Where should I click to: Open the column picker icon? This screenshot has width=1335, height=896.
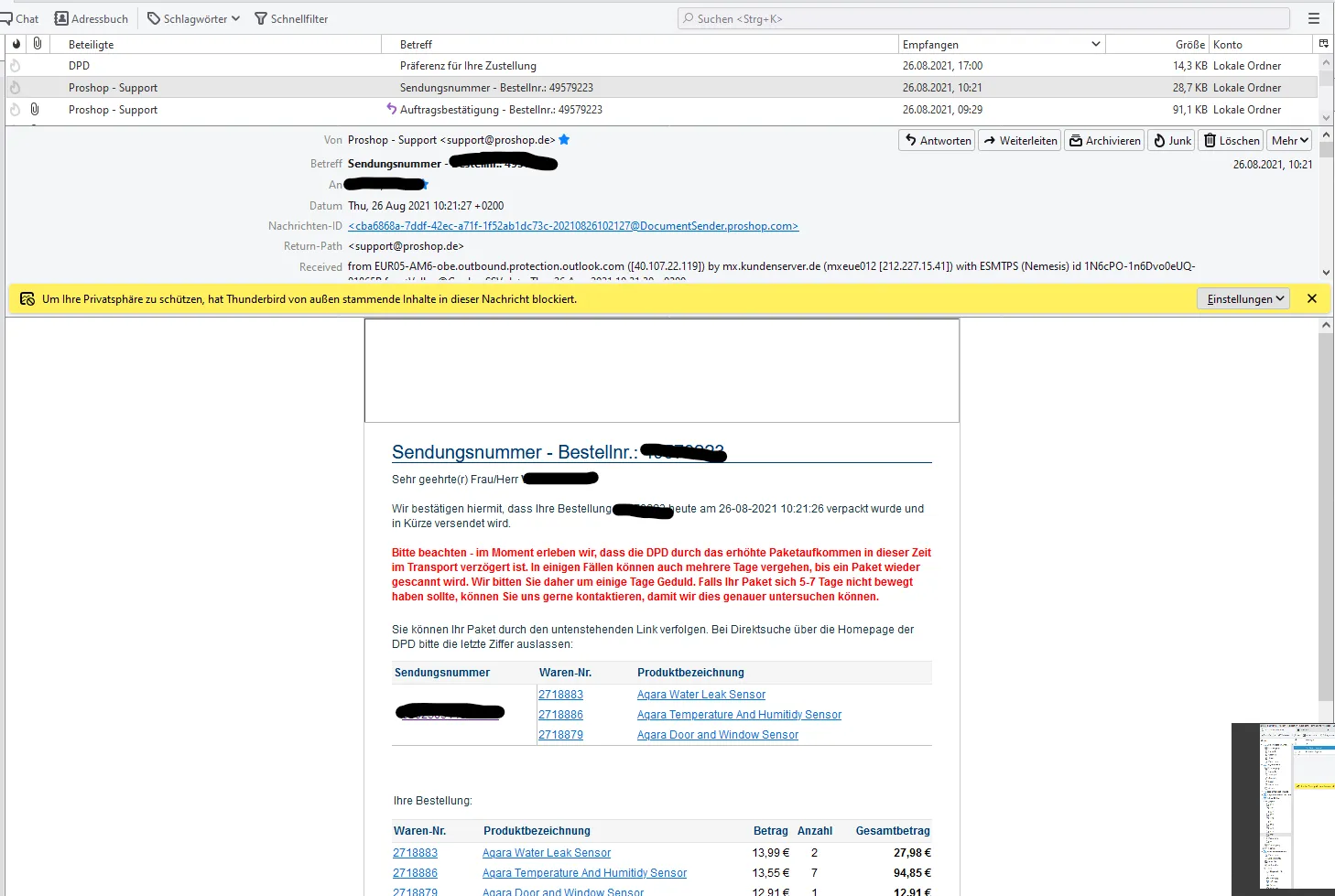coord(1323,44)
